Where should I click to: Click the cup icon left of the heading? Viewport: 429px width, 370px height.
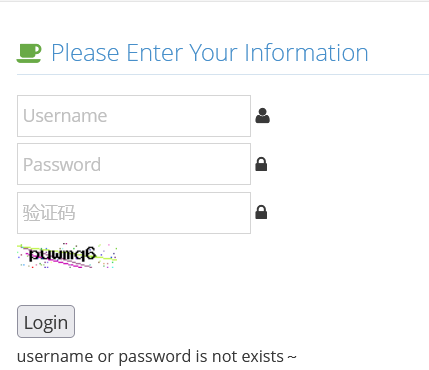pyautogui.click(x=29, y=53)
